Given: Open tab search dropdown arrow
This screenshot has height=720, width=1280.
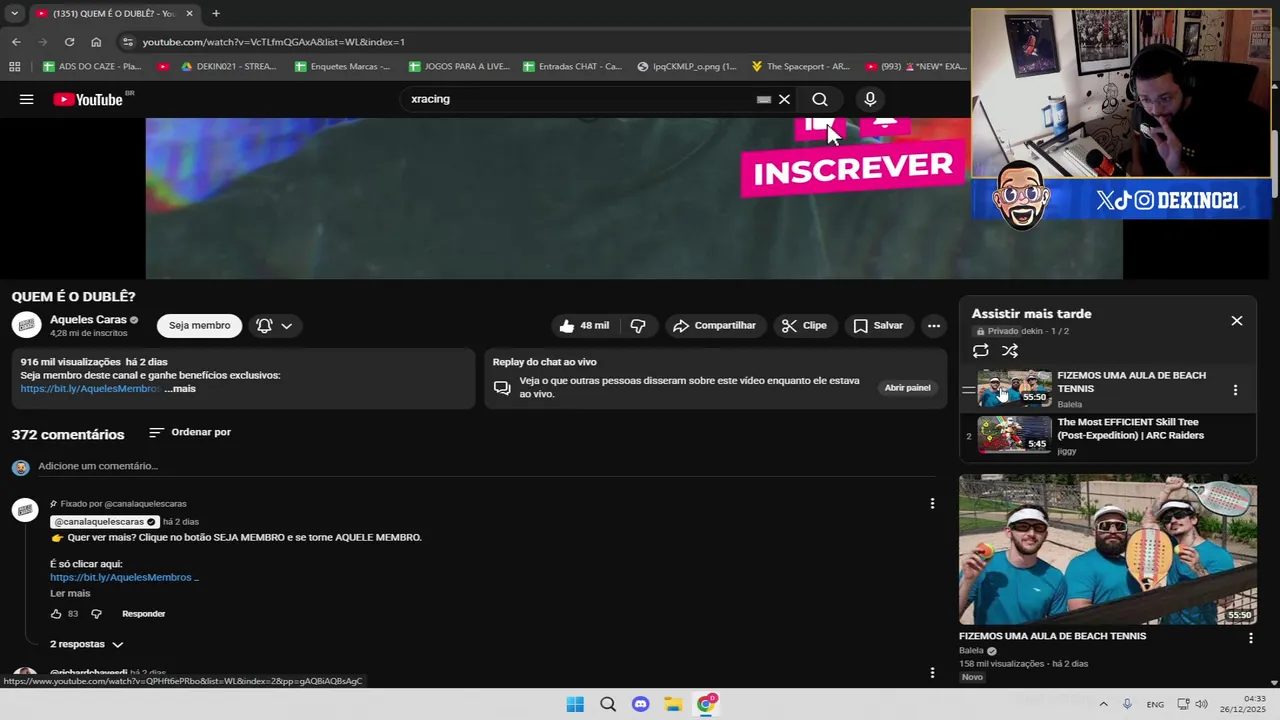Looking at the screenshot, I should tap(14, 13).
